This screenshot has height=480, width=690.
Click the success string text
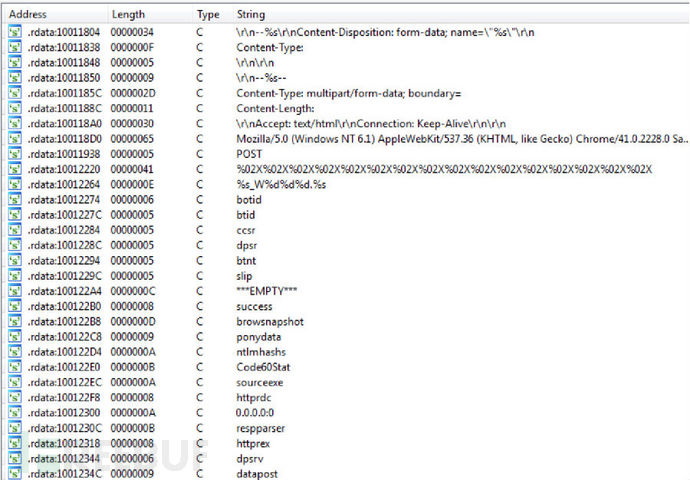click(x=254, y=306)
